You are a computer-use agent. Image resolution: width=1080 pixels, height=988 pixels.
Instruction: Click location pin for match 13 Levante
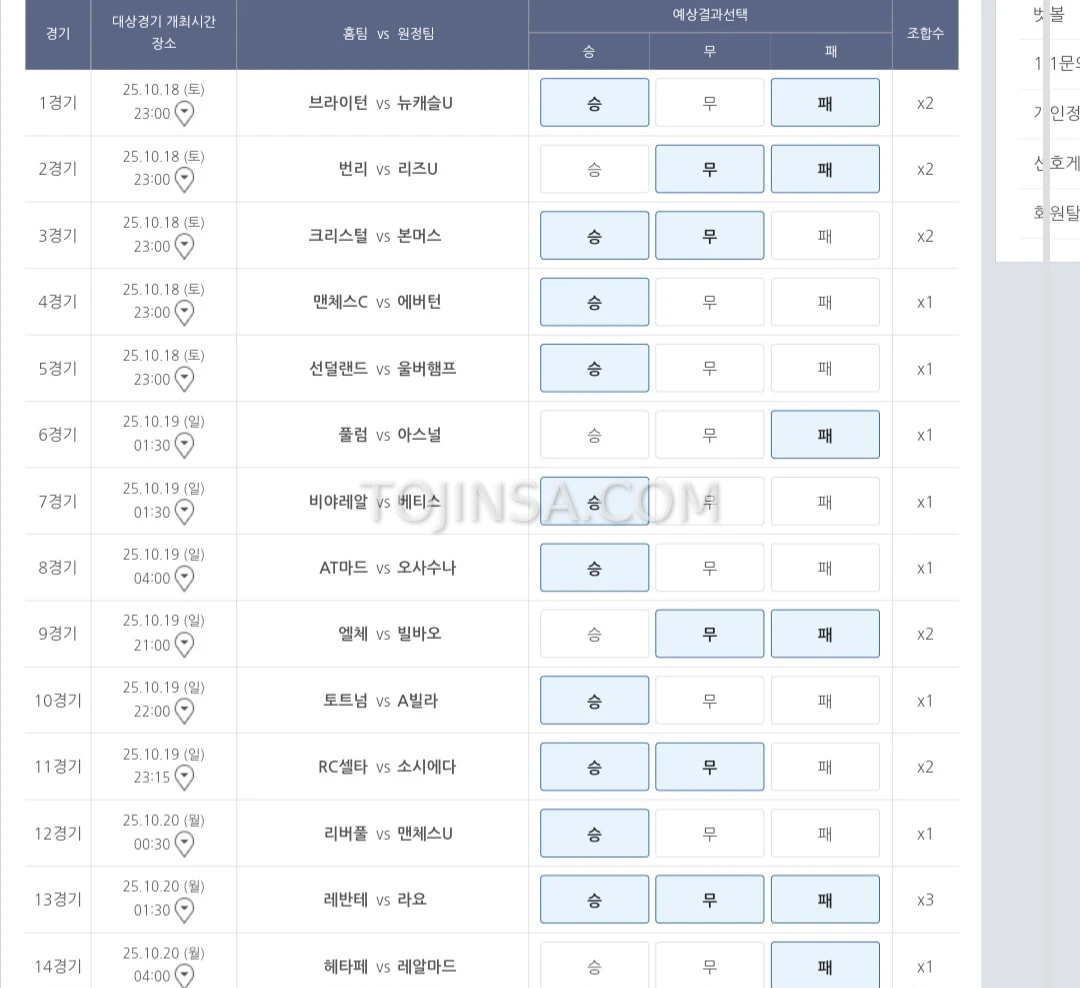pos(185,911)
